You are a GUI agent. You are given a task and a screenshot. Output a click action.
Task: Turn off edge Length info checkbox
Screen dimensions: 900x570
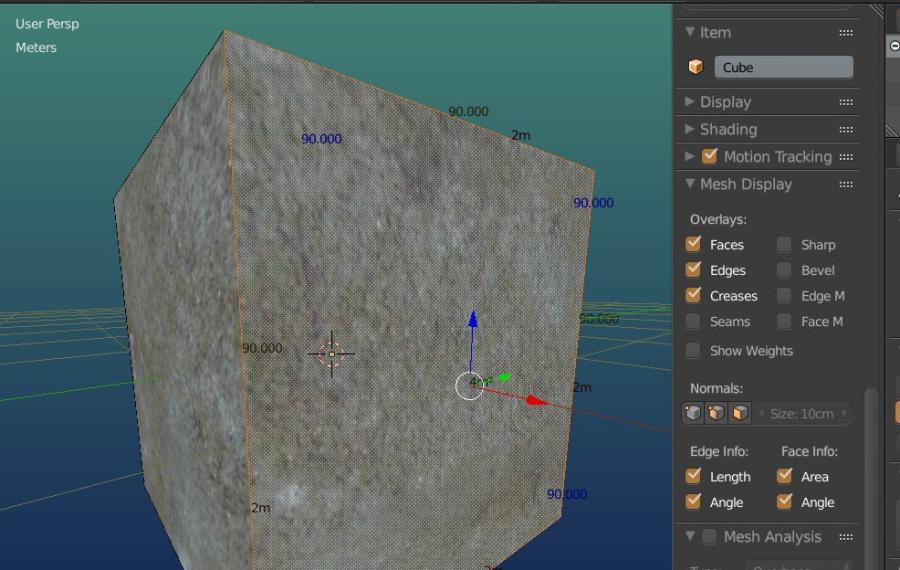pyautogui.click(x=693, y=476)
